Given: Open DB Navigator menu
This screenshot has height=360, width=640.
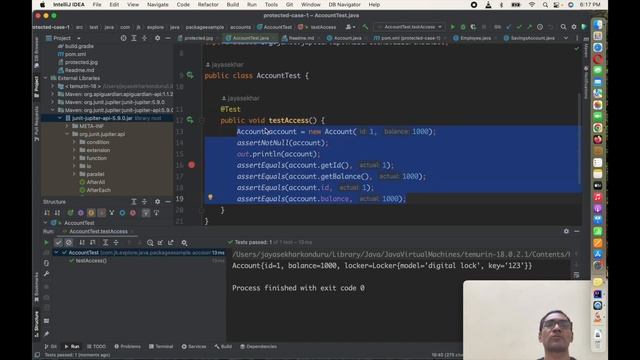Looking at the screenshot, I should coord(344,4).
